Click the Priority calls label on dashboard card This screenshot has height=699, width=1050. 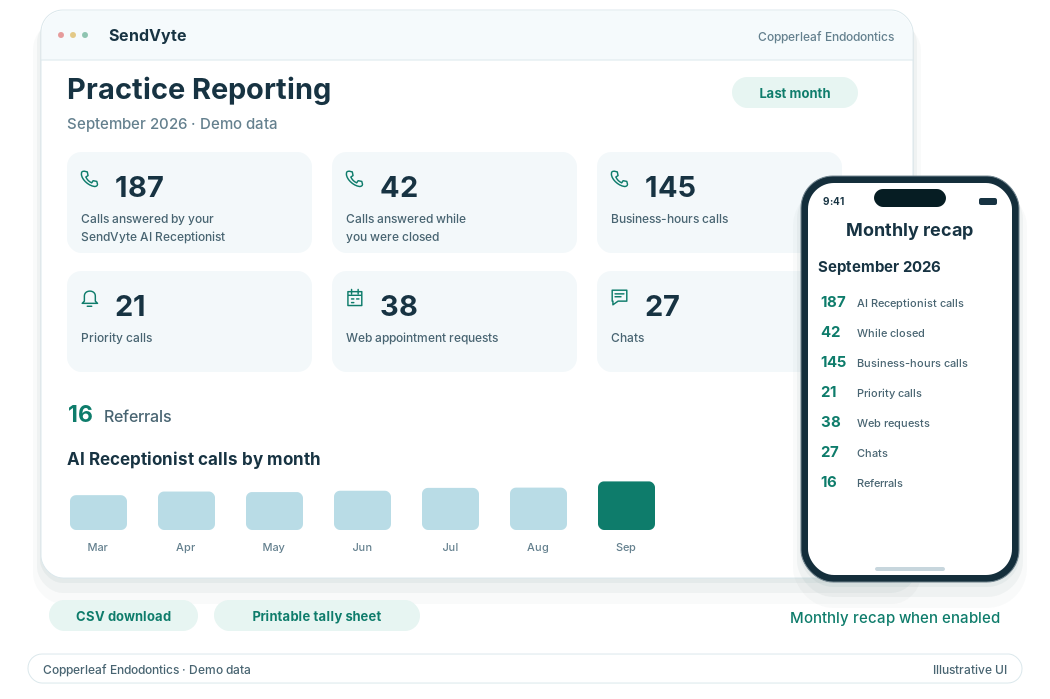pyautogui.click(x=117, y=338)
